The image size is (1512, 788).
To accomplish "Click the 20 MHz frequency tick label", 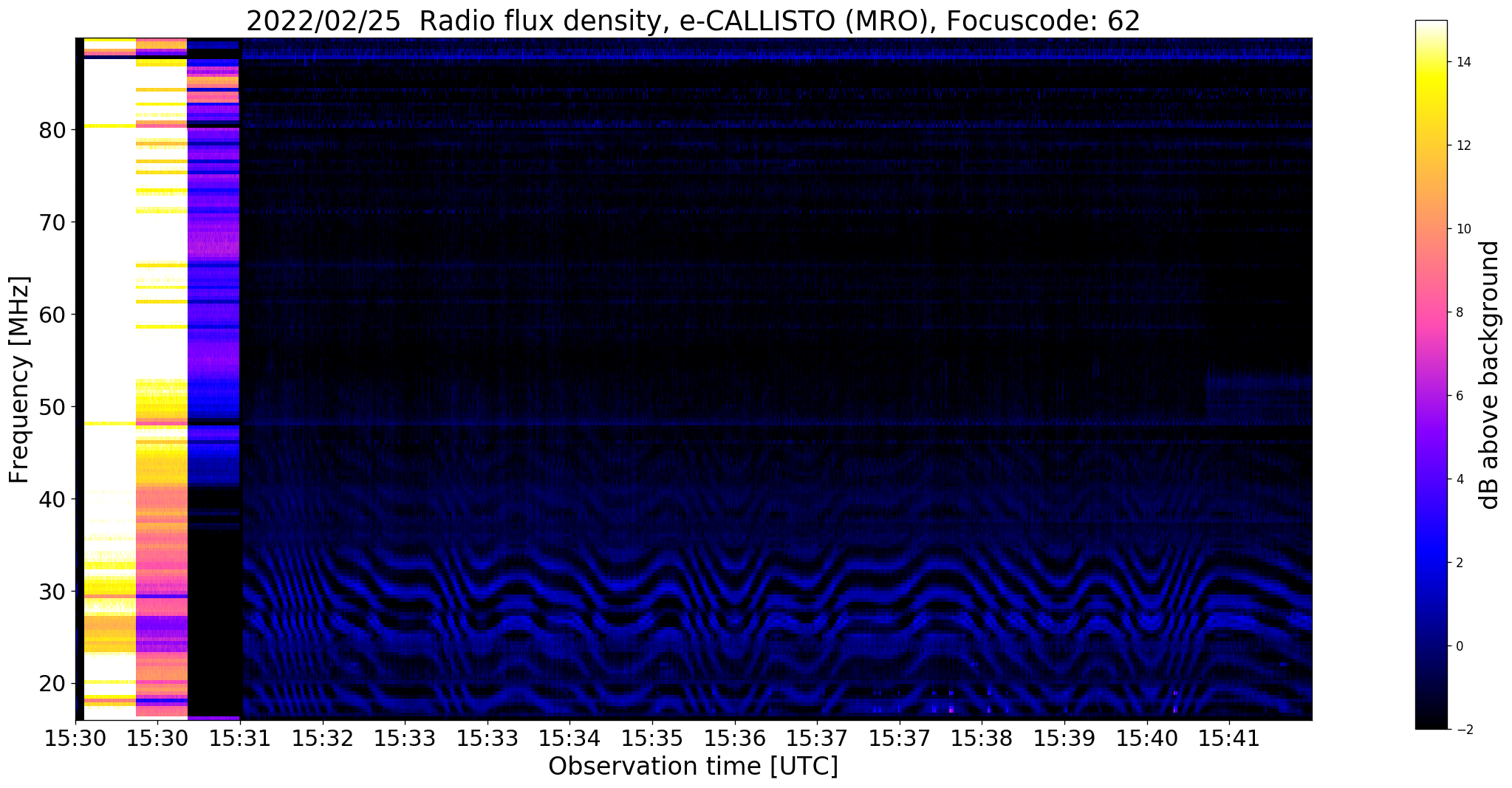I will (x=52, y=684).
